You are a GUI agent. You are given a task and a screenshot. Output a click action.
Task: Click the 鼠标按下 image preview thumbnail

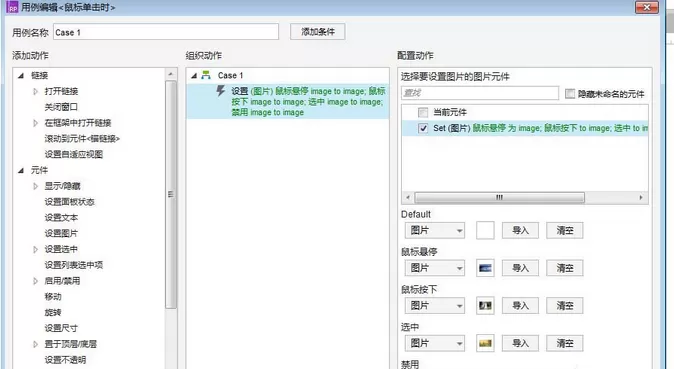(485, 306)
